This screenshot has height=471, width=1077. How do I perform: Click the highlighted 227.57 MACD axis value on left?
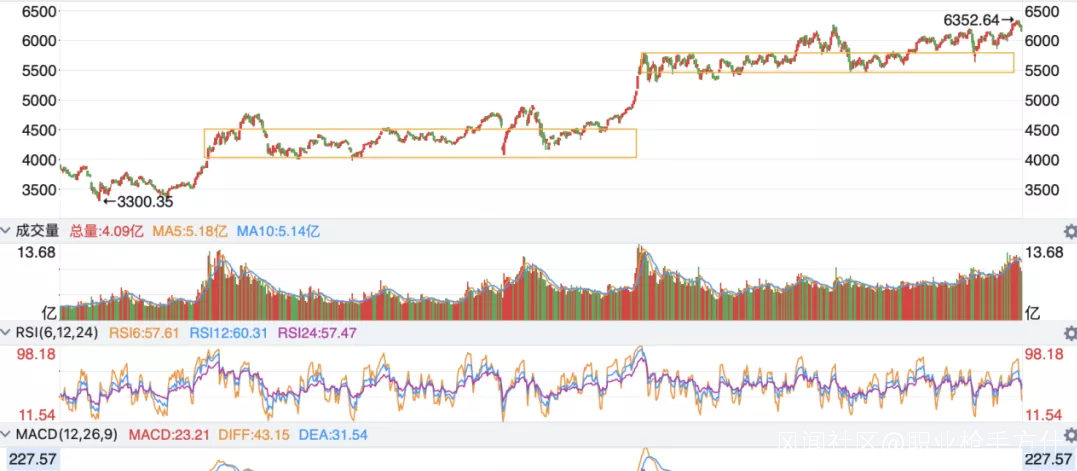(x=29, y=459)
